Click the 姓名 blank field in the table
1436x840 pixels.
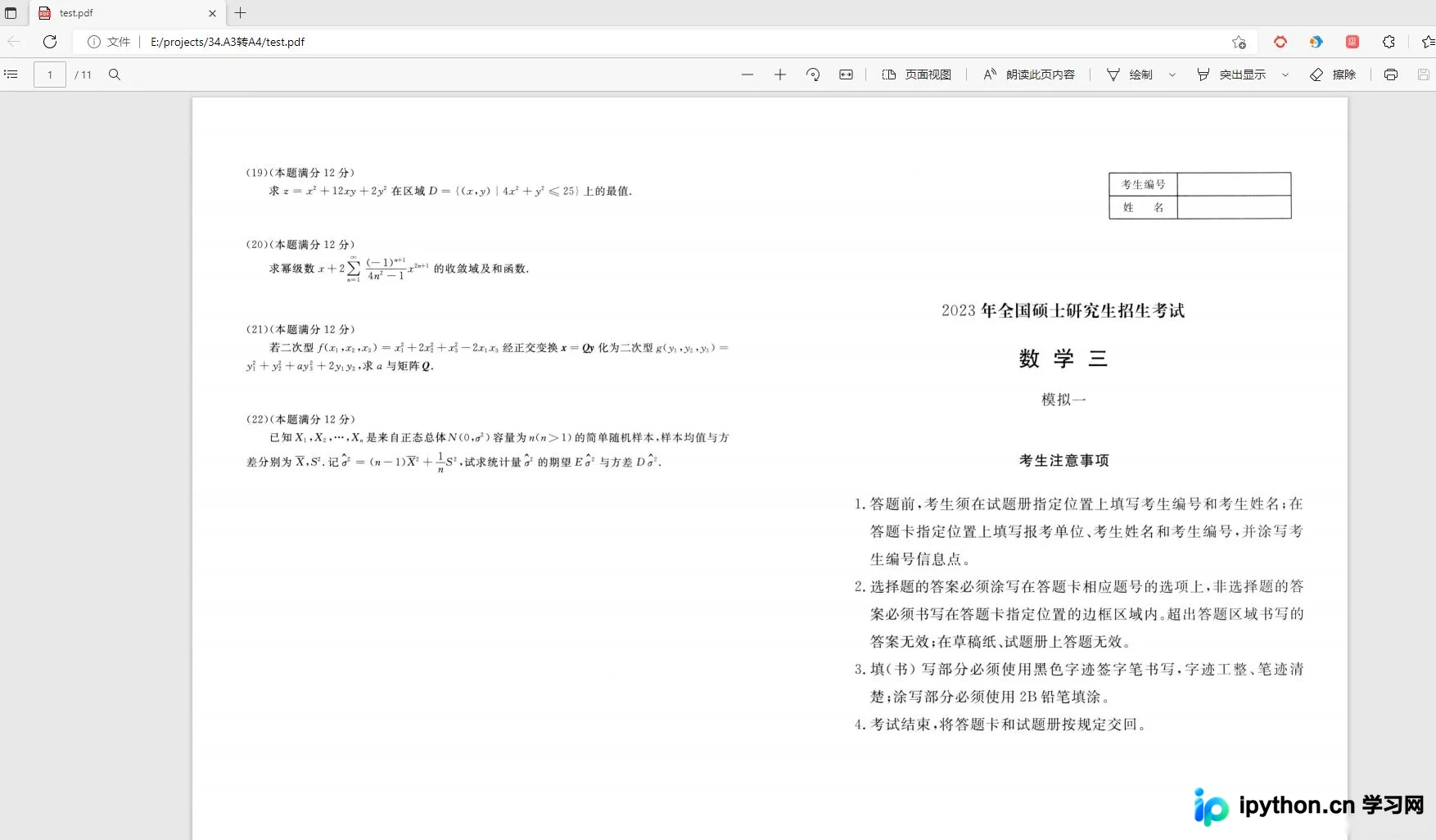click(1234, 207)
